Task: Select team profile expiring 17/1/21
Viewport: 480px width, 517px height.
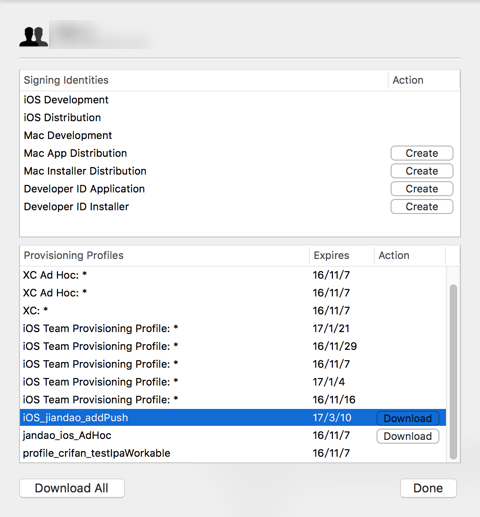Action: click(233, 328)
